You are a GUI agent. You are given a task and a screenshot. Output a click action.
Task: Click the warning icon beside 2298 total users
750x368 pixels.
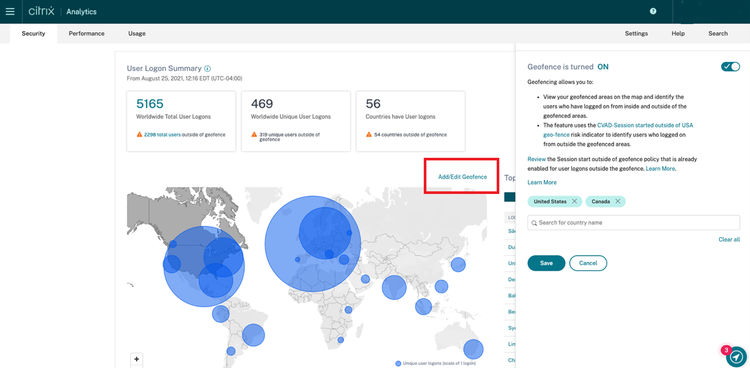tap(139, 135)
